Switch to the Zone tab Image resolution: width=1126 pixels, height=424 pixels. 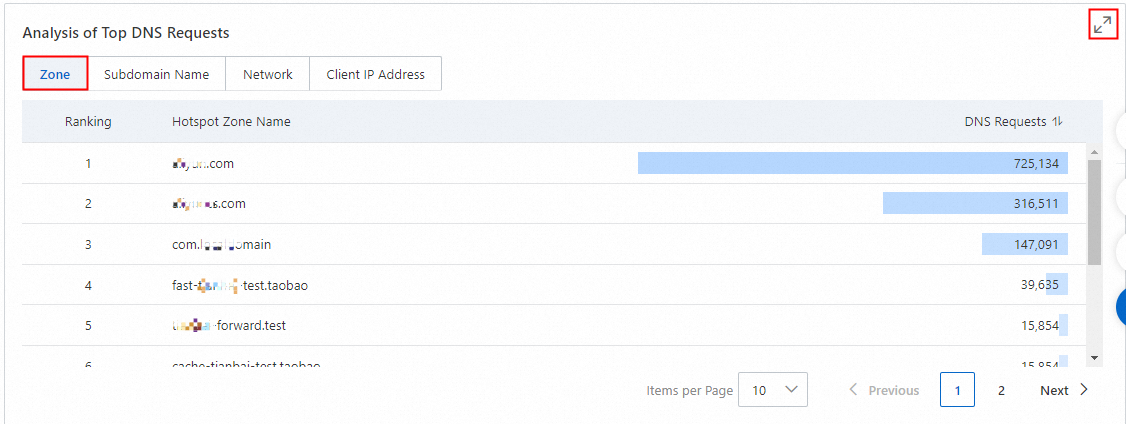[55, 74]
